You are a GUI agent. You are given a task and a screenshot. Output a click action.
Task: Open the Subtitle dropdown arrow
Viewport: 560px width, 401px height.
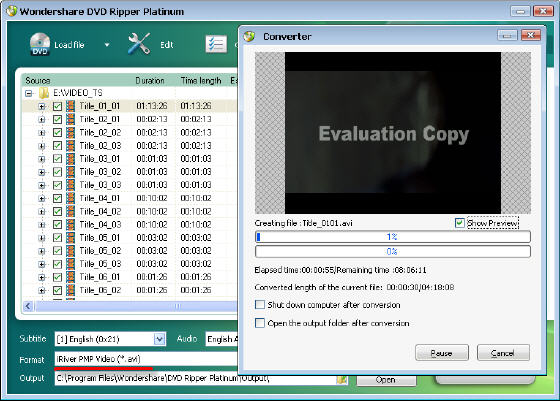(x=160, y=339)
